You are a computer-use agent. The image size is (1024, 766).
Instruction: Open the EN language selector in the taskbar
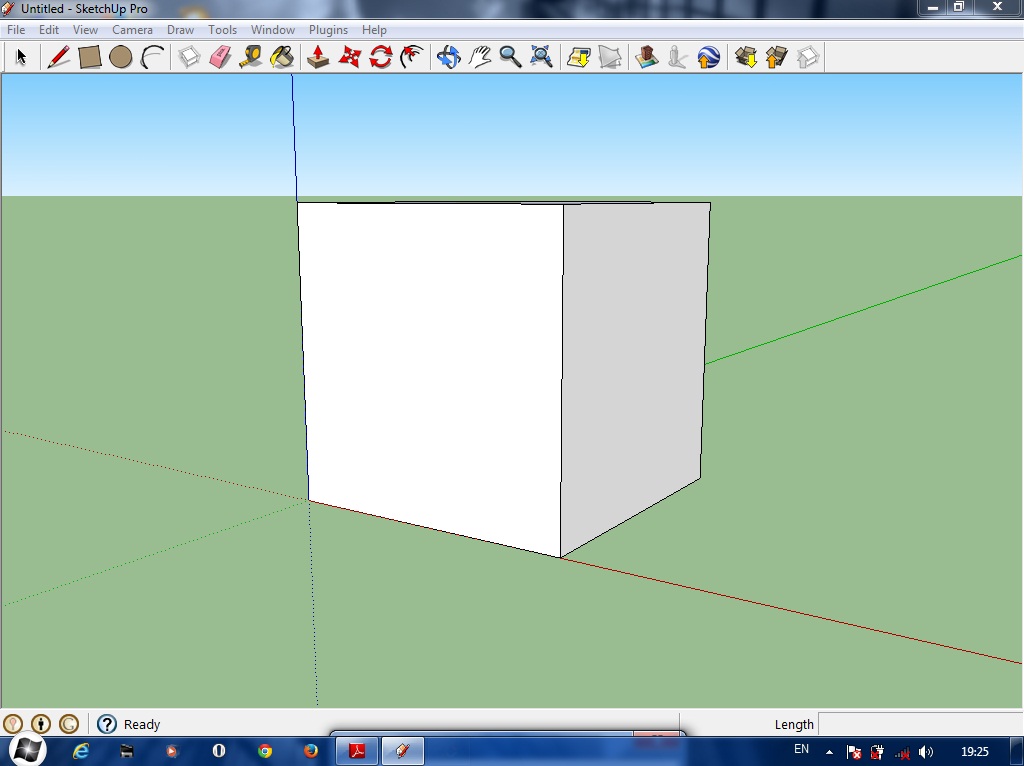[x=800, y=749]
